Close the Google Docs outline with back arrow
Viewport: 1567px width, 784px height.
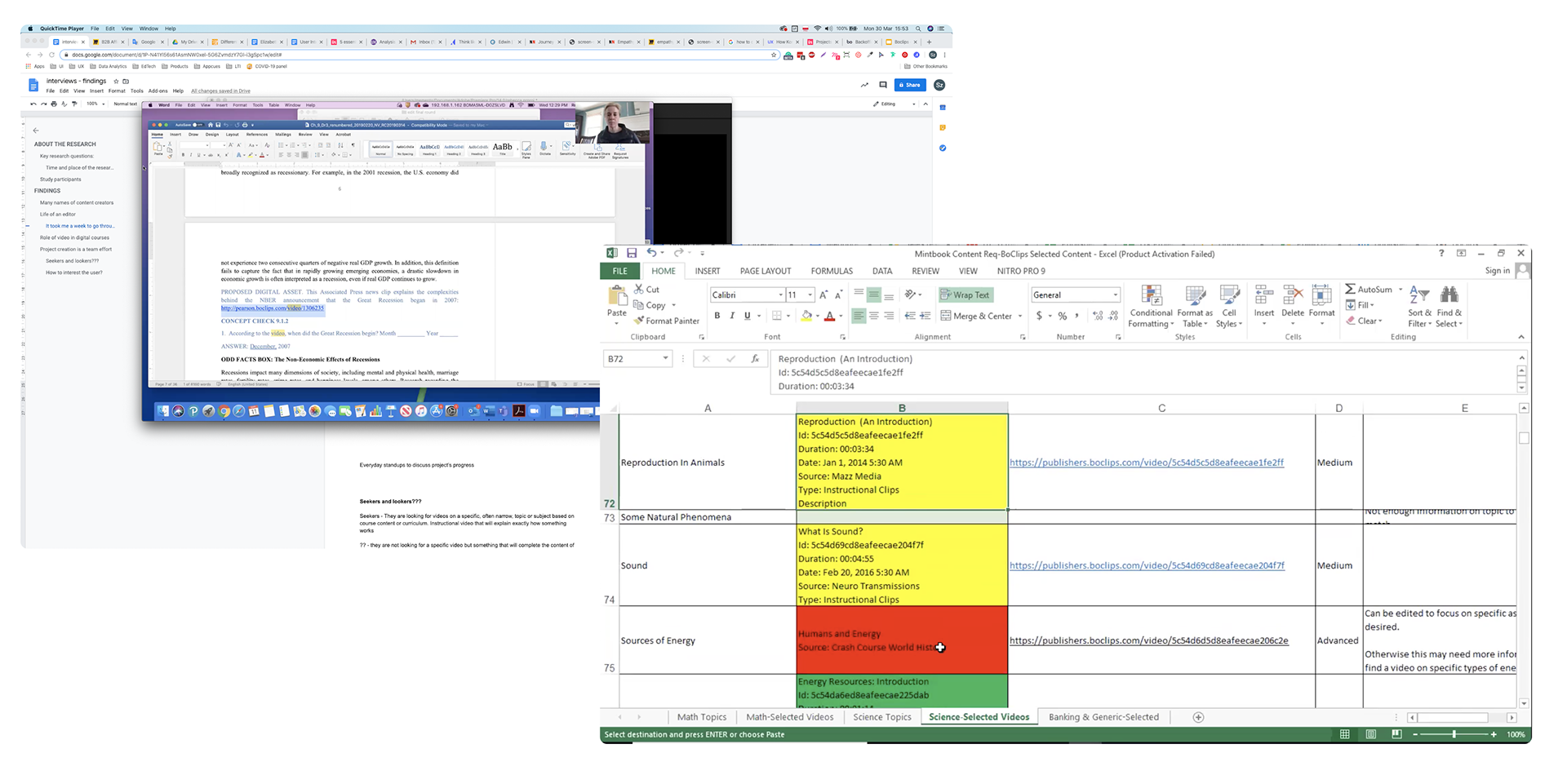36,130
